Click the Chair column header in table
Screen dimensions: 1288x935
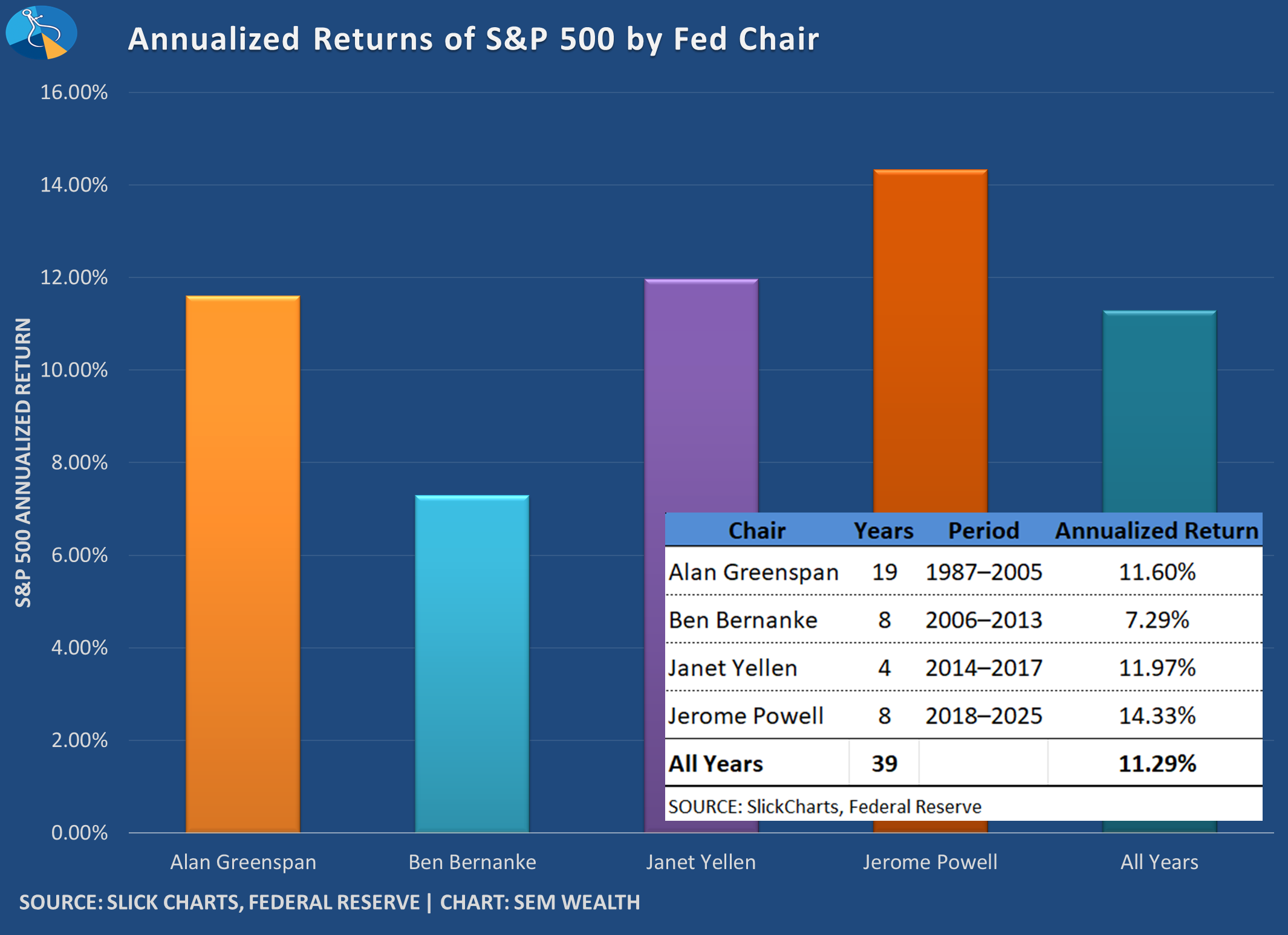756,530
